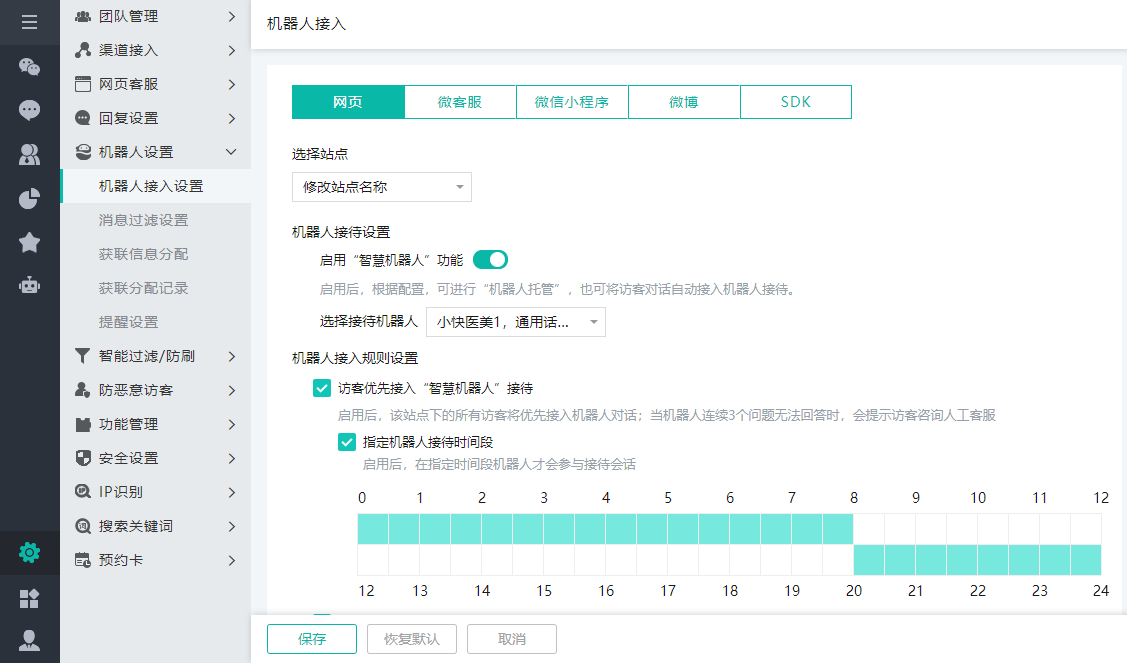Switch to the 微信小程序 tab

(x=572, y=102)
